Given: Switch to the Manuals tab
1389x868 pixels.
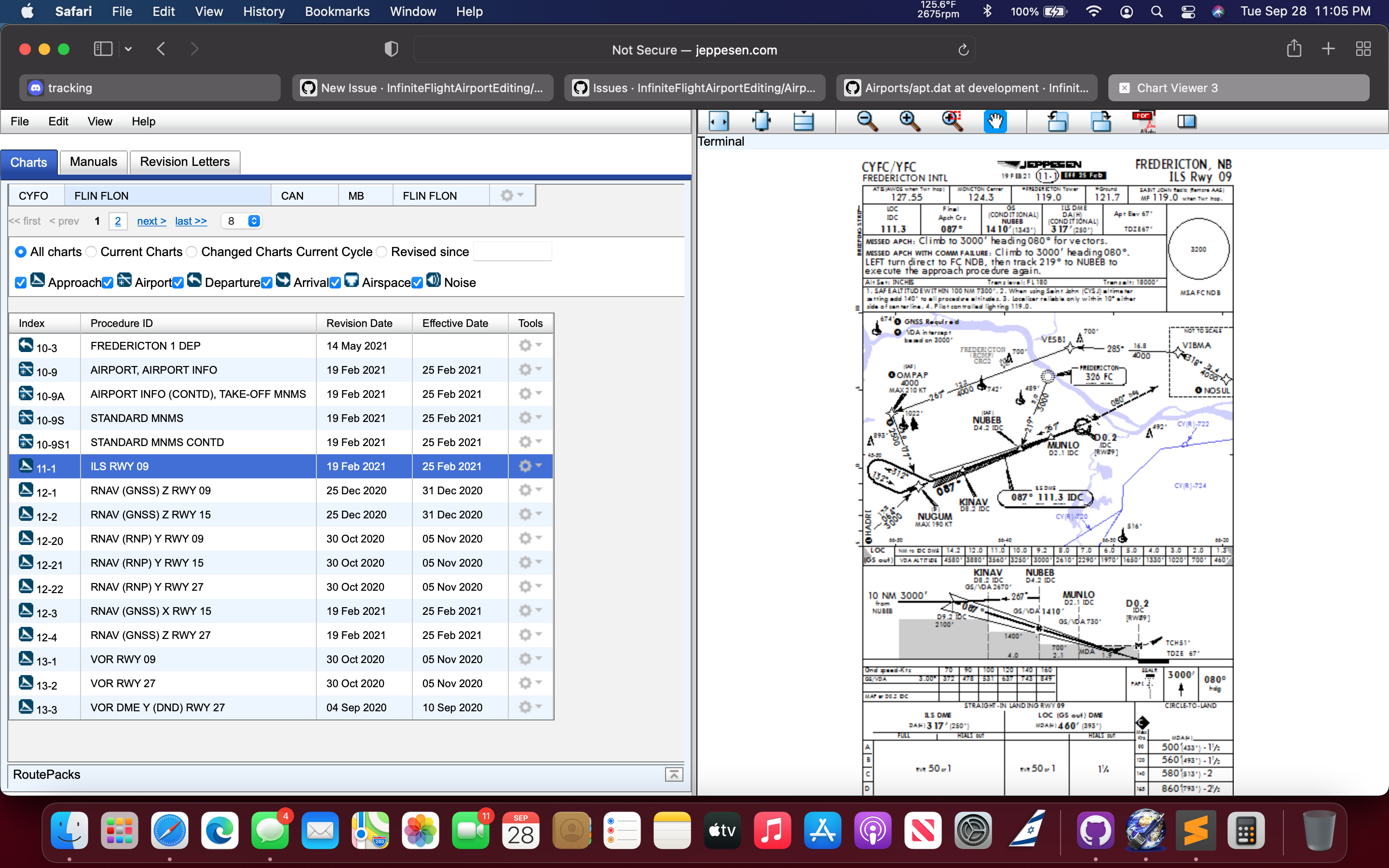Looking at the screenshot, I should pos(93,162).
